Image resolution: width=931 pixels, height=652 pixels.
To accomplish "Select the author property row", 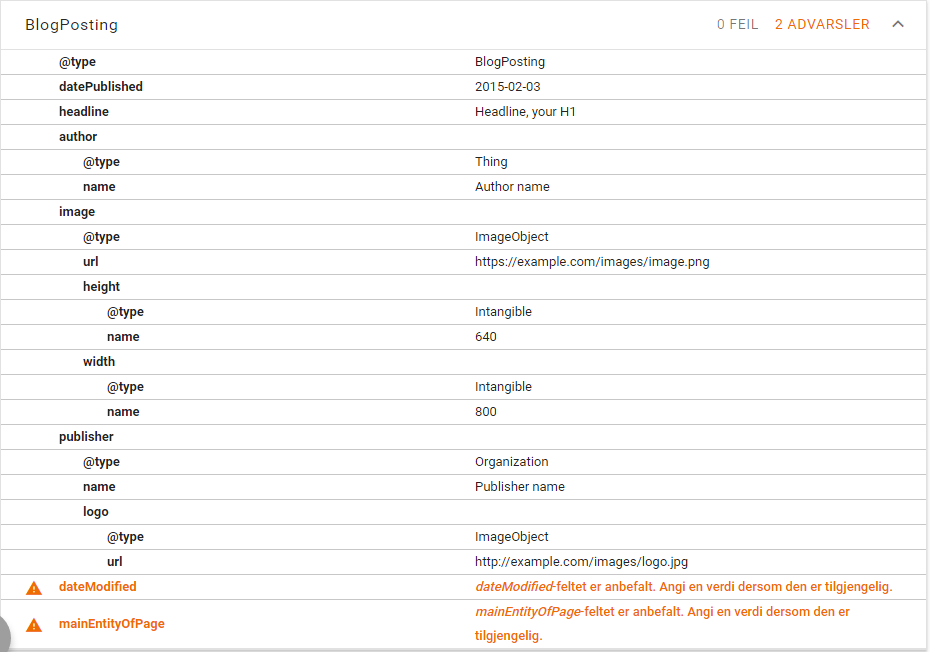I will 78,137.
